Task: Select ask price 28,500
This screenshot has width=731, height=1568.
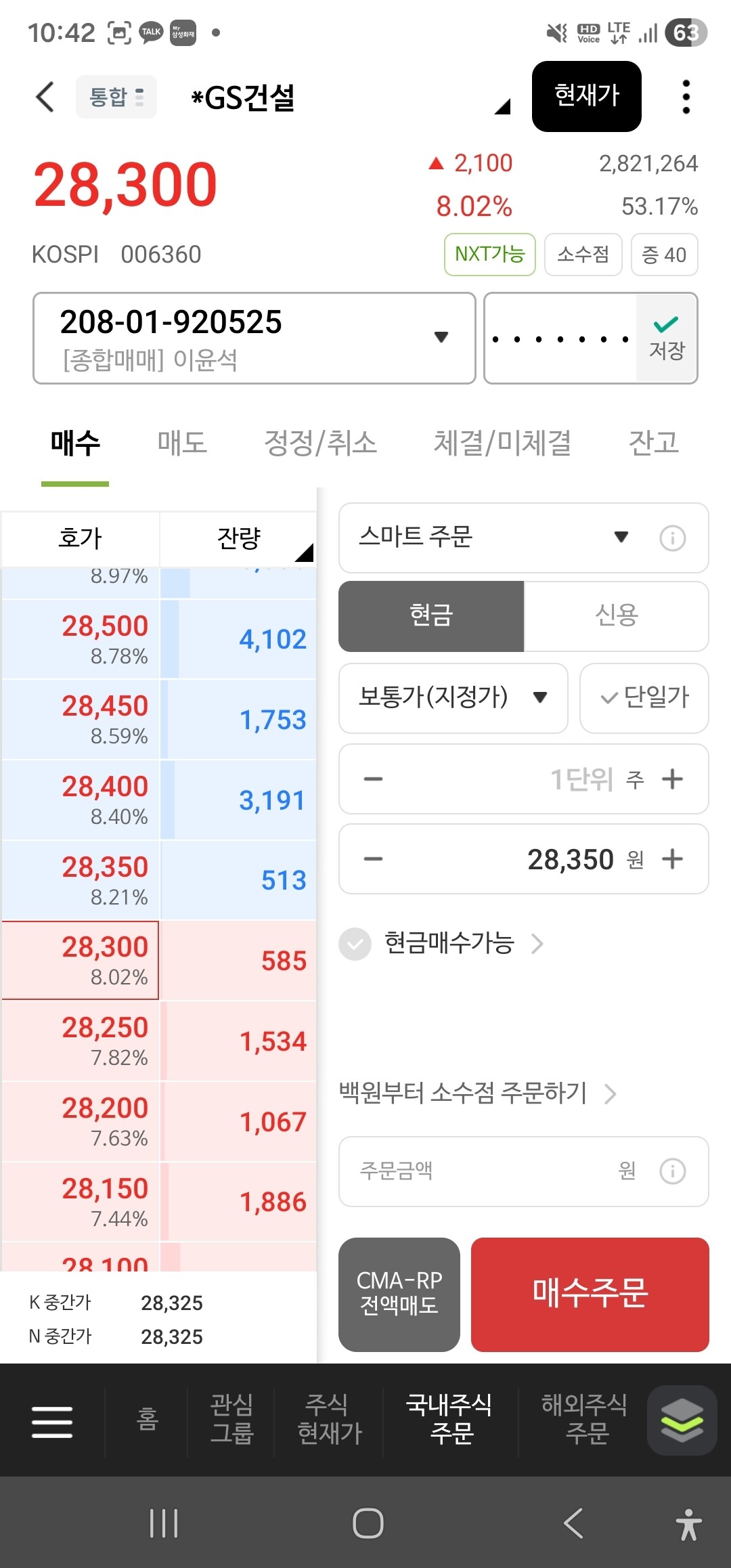Action: [x=81, y=639]
